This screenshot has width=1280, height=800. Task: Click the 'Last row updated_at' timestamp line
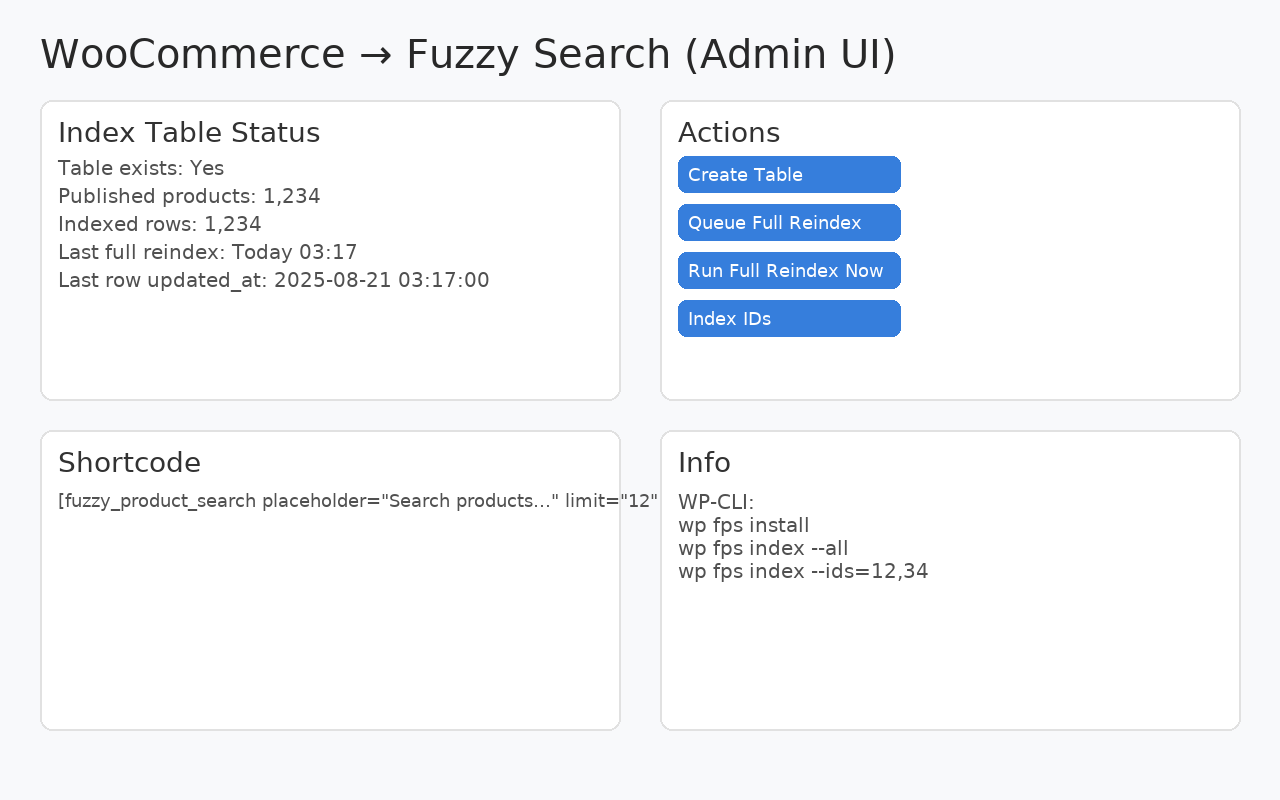pyautogui.click(x=273, y=280)
